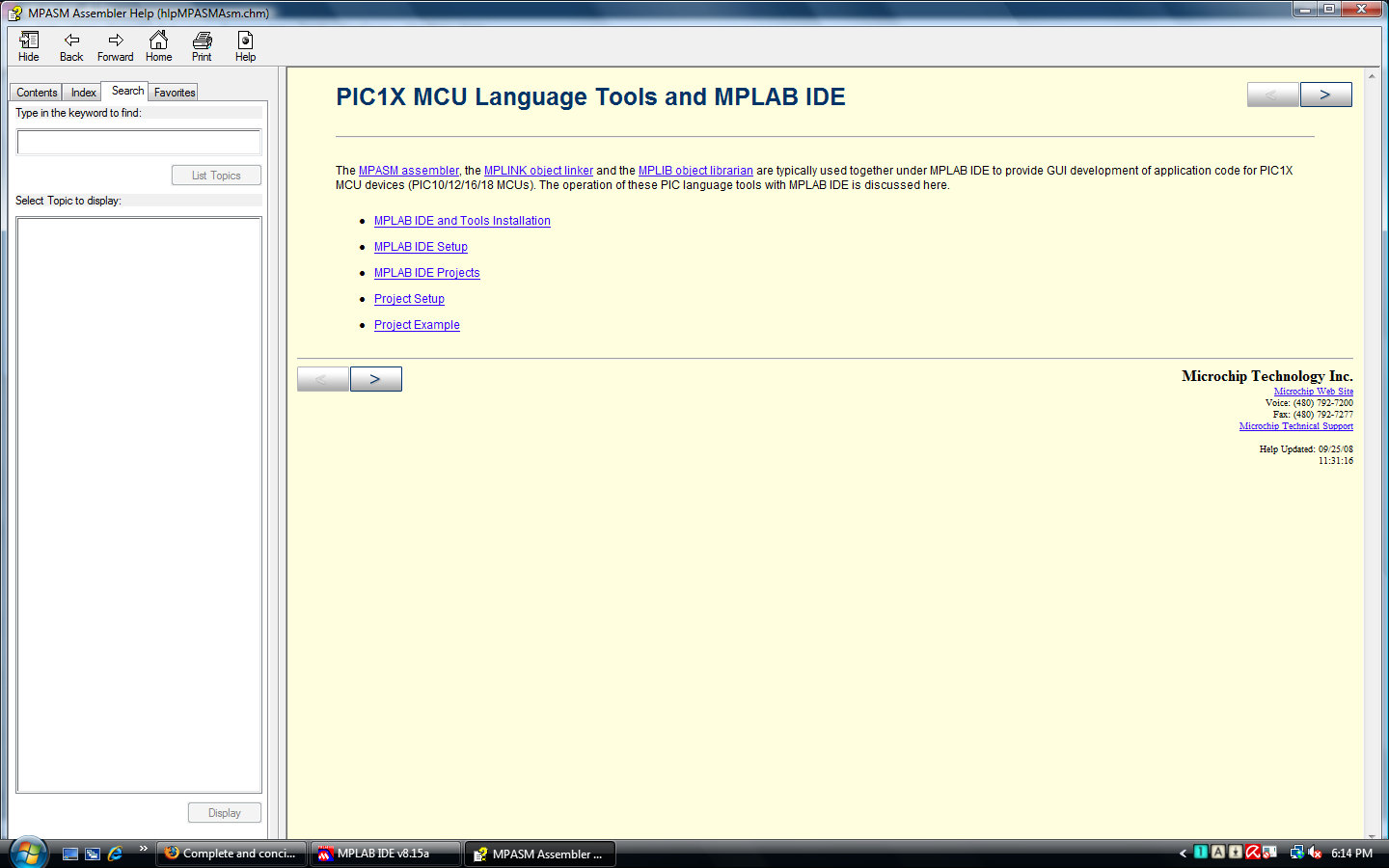
Task: Click the network tray icon
Action: (1296, 853)
